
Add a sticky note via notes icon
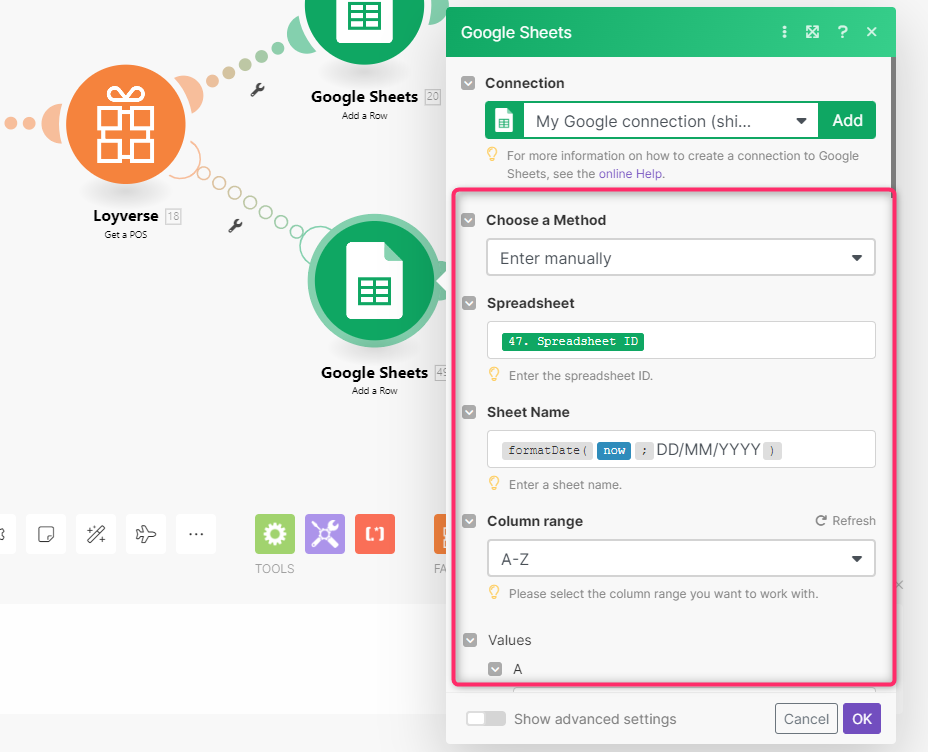tap(46, 534)
